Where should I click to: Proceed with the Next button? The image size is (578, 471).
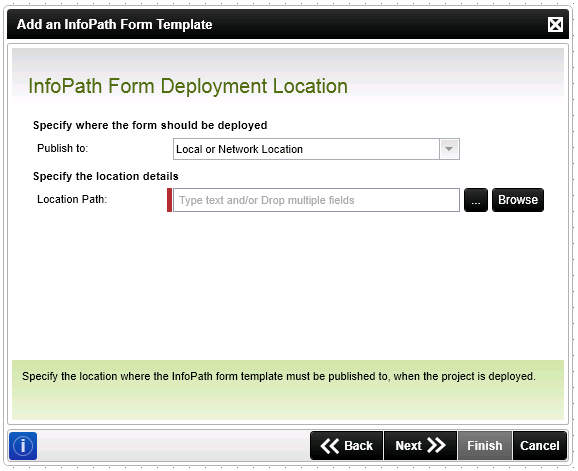tap(420, 446)
